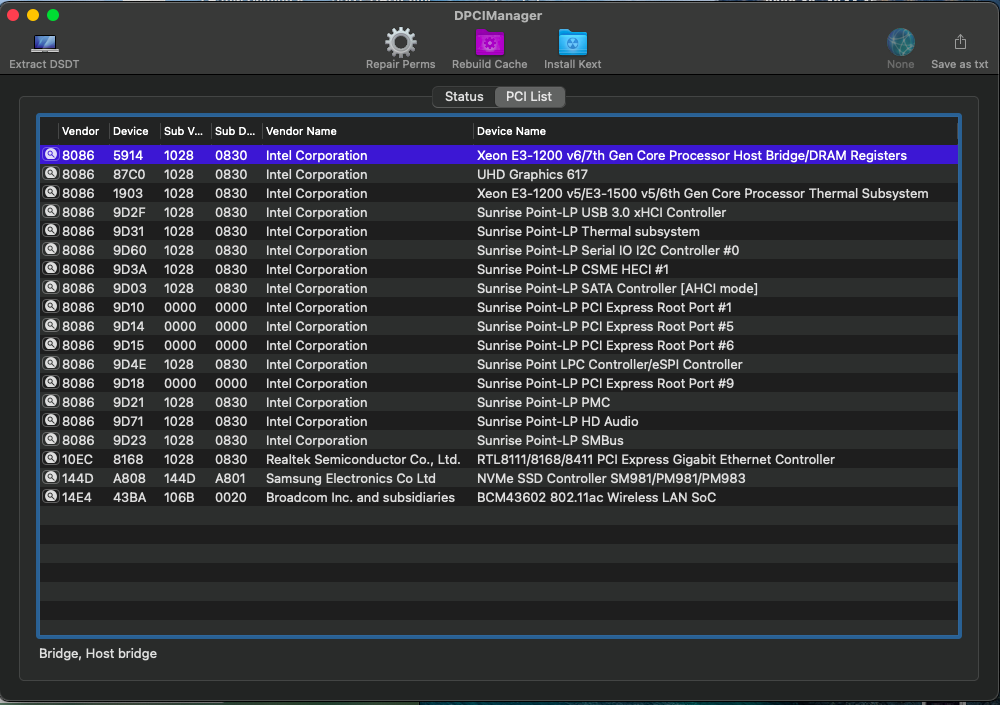Click the lookup icon for device 1903

[x=50, y=193]
